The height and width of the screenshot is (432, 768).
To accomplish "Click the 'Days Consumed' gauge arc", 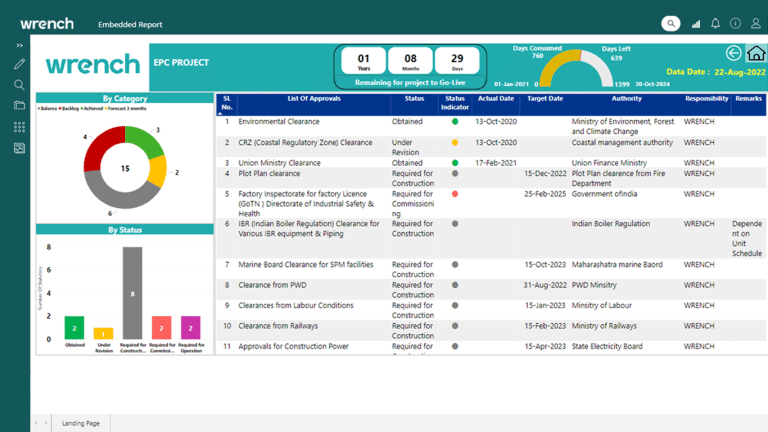I will [557, 66].
